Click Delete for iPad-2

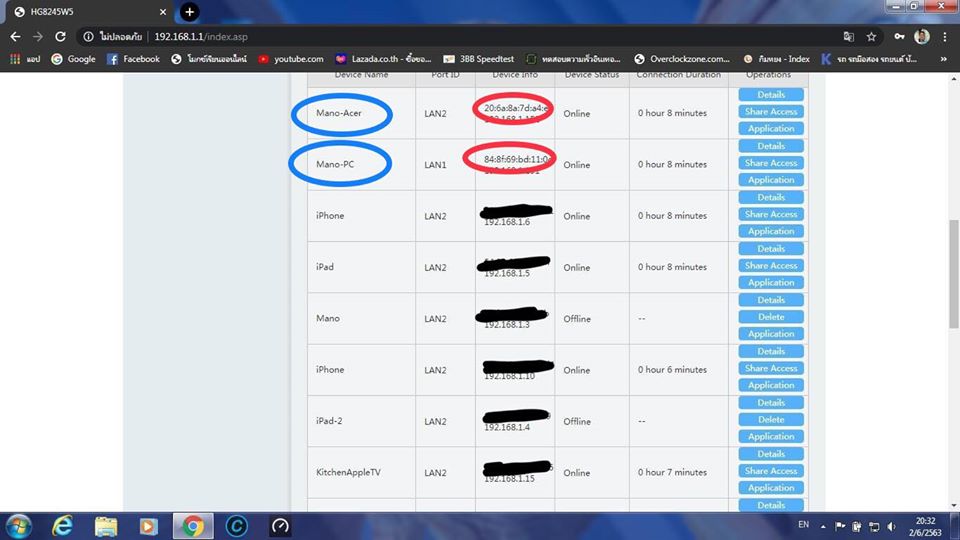pyautogui.click(x=771, y=420)
